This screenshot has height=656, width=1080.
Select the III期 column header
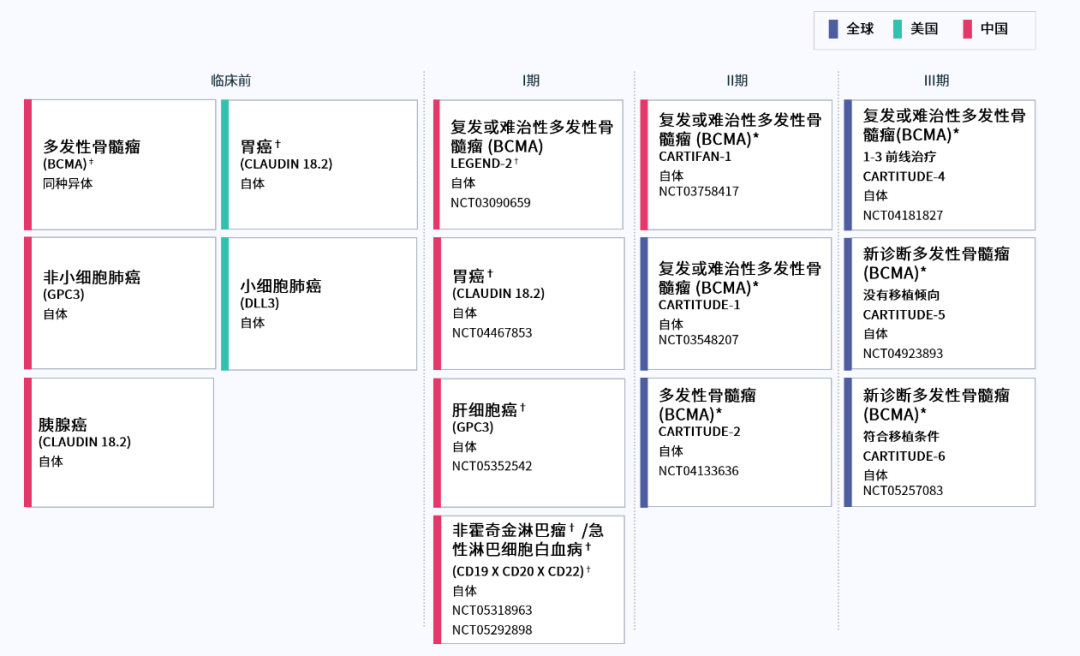pyautogui.click(x=937, y=81)
